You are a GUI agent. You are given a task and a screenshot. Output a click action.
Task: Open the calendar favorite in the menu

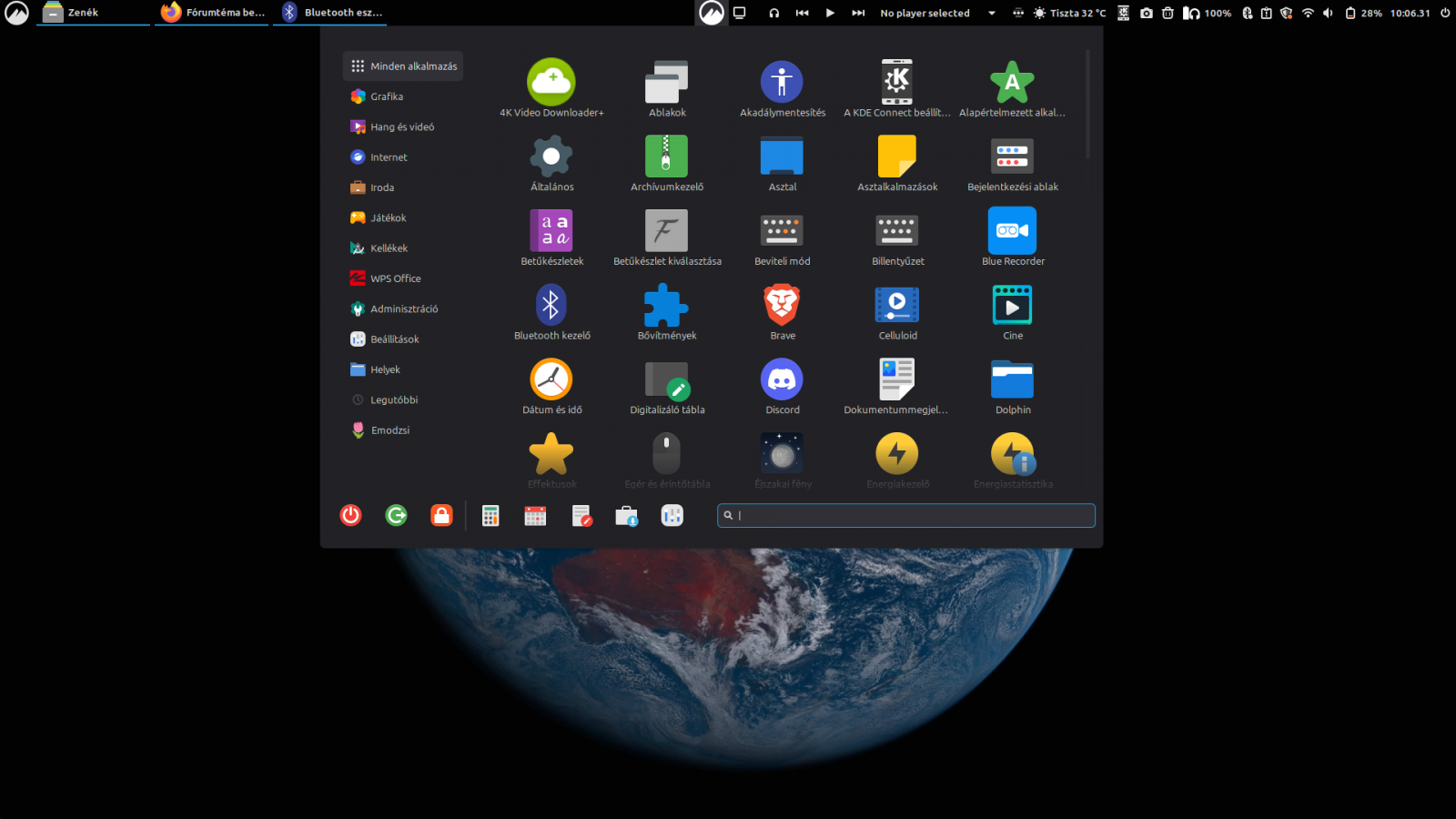(x=535, y=516)
